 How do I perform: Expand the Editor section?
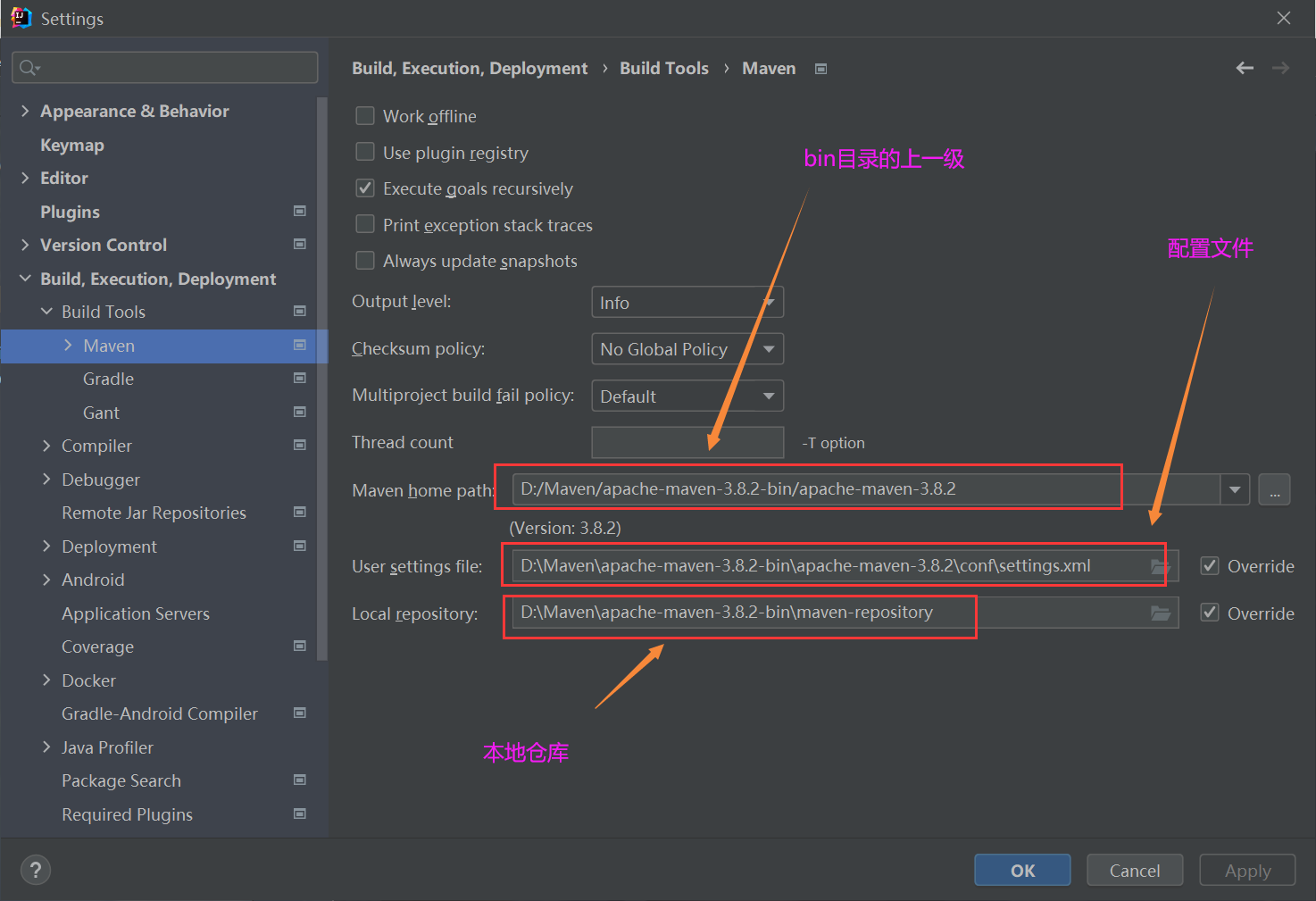(25, 178)
